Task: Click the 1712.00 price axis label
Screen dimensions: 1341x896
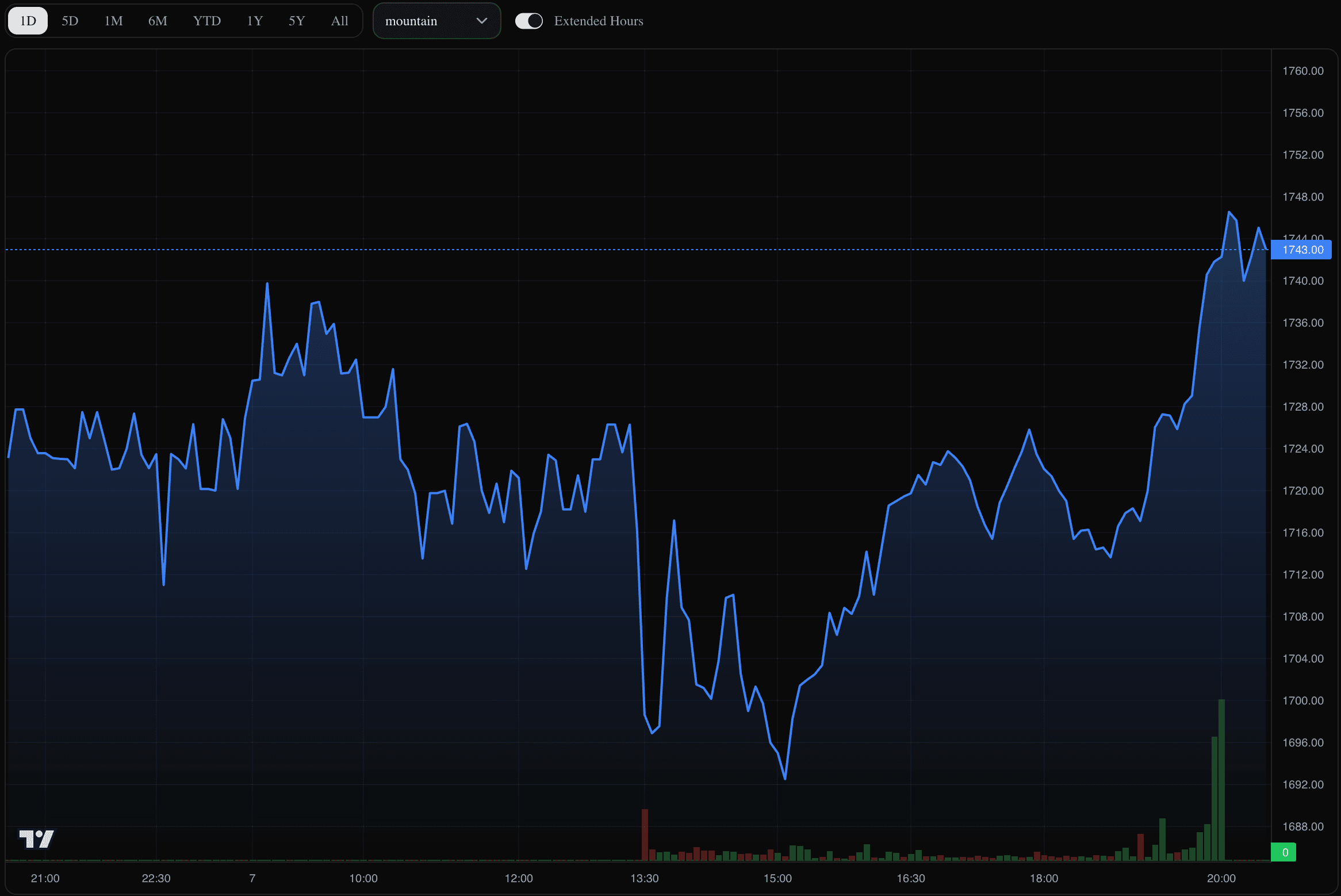Action: (1303, 575)
